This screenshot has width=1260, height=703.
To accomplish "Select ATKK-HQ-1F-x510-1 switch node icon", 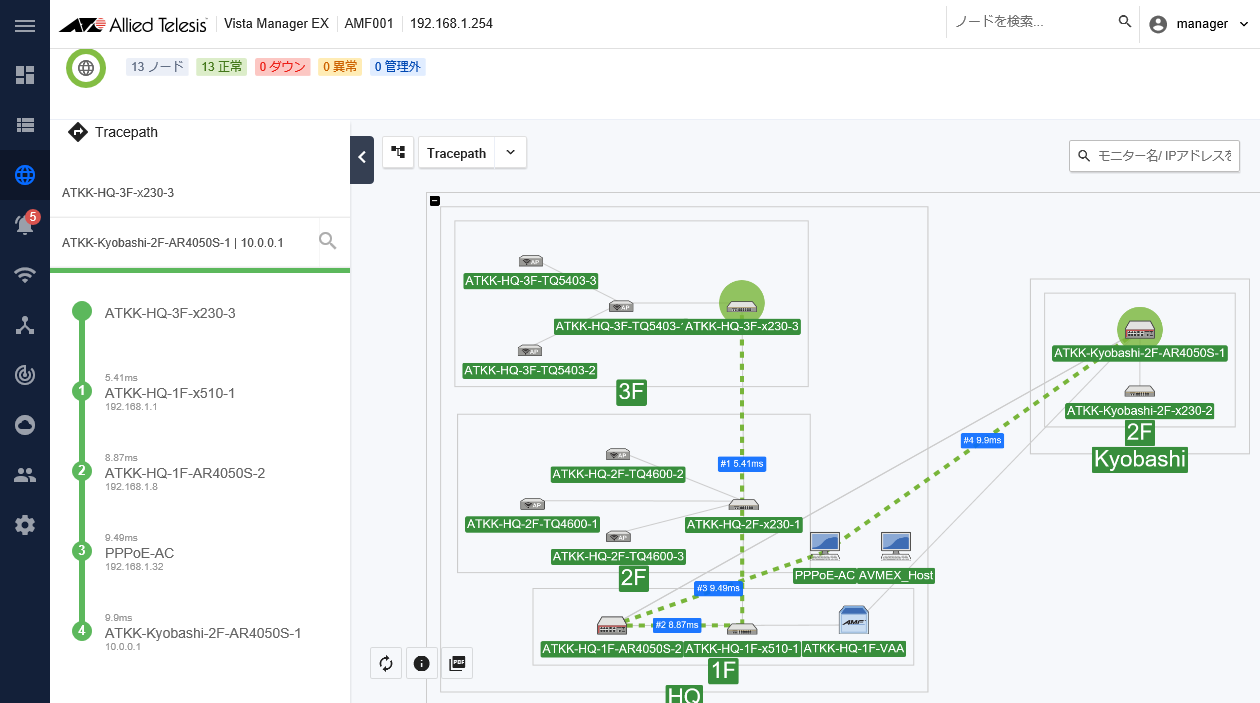I will click(742, 630).
